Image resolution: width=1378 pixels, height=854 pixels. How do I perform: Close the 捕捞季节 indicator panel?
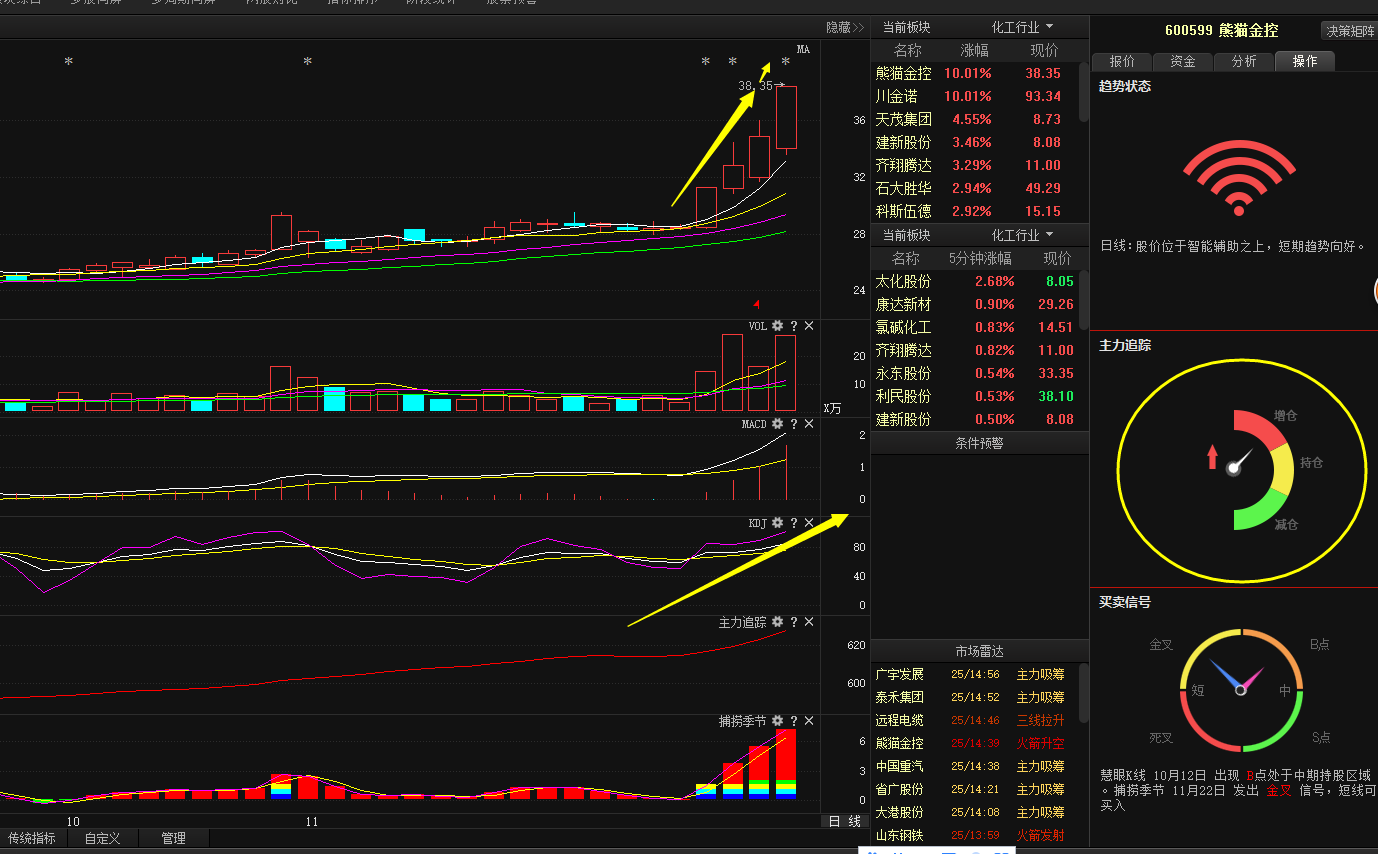809,721
